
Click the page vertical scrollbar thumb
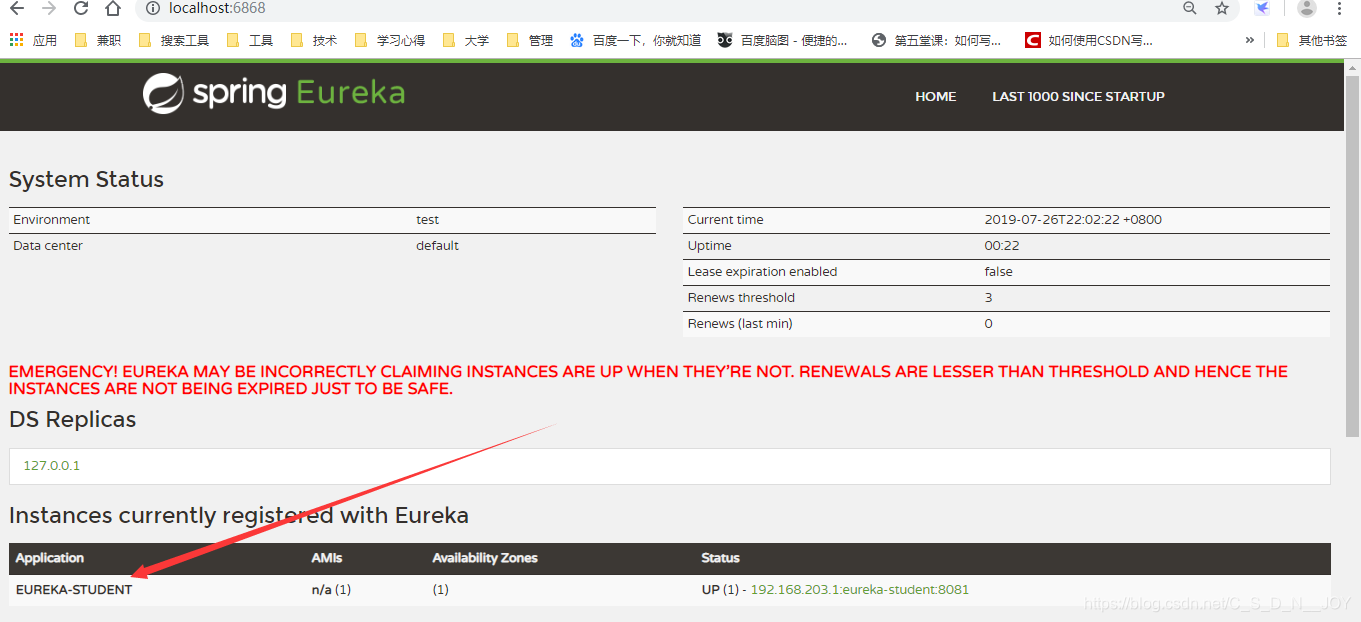1352,255
